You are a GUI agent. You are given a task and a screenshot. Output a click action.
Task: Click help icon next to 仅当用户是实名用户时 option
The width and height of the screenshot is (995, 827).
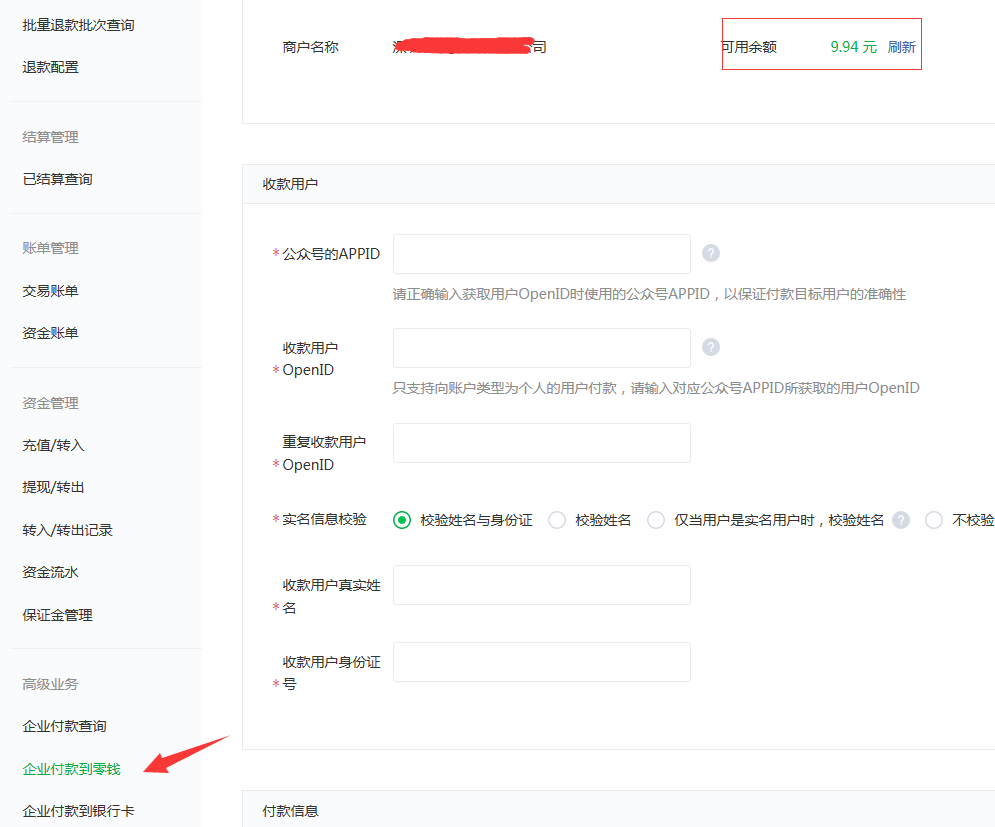[901, 520]
